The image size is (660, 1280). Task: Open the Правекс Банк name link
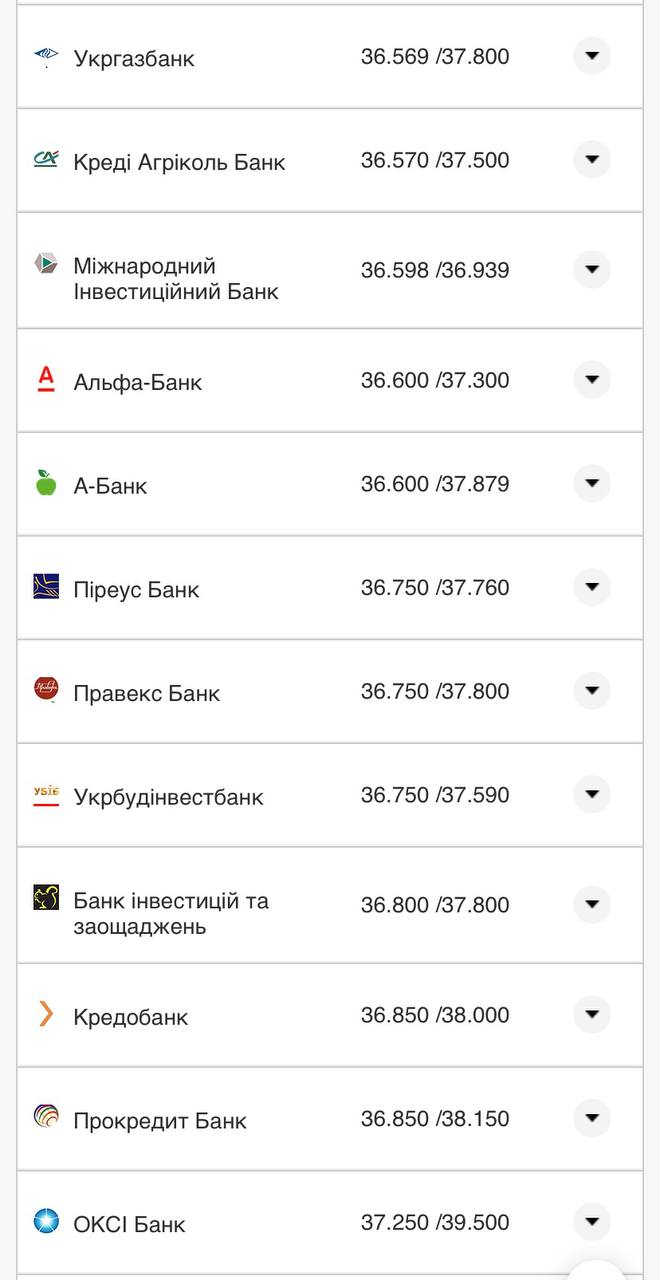click(x=146, y=693)
